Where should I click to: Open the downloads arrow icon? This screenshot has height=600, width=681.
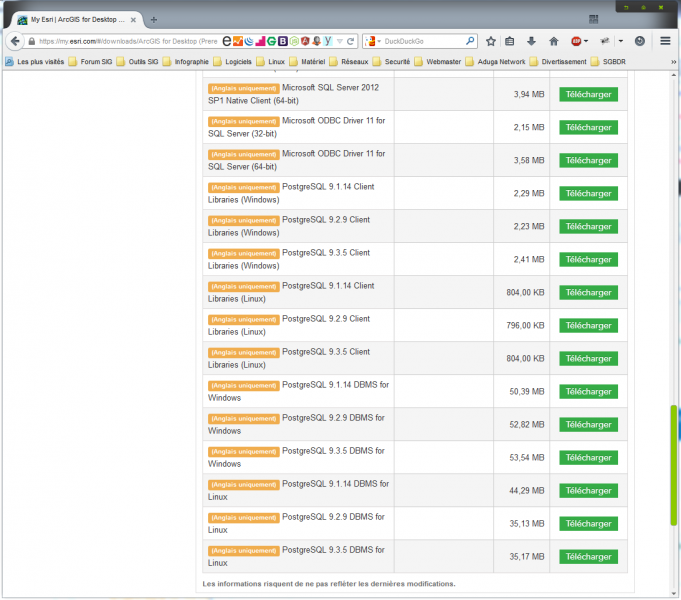(x=531, y=41)
